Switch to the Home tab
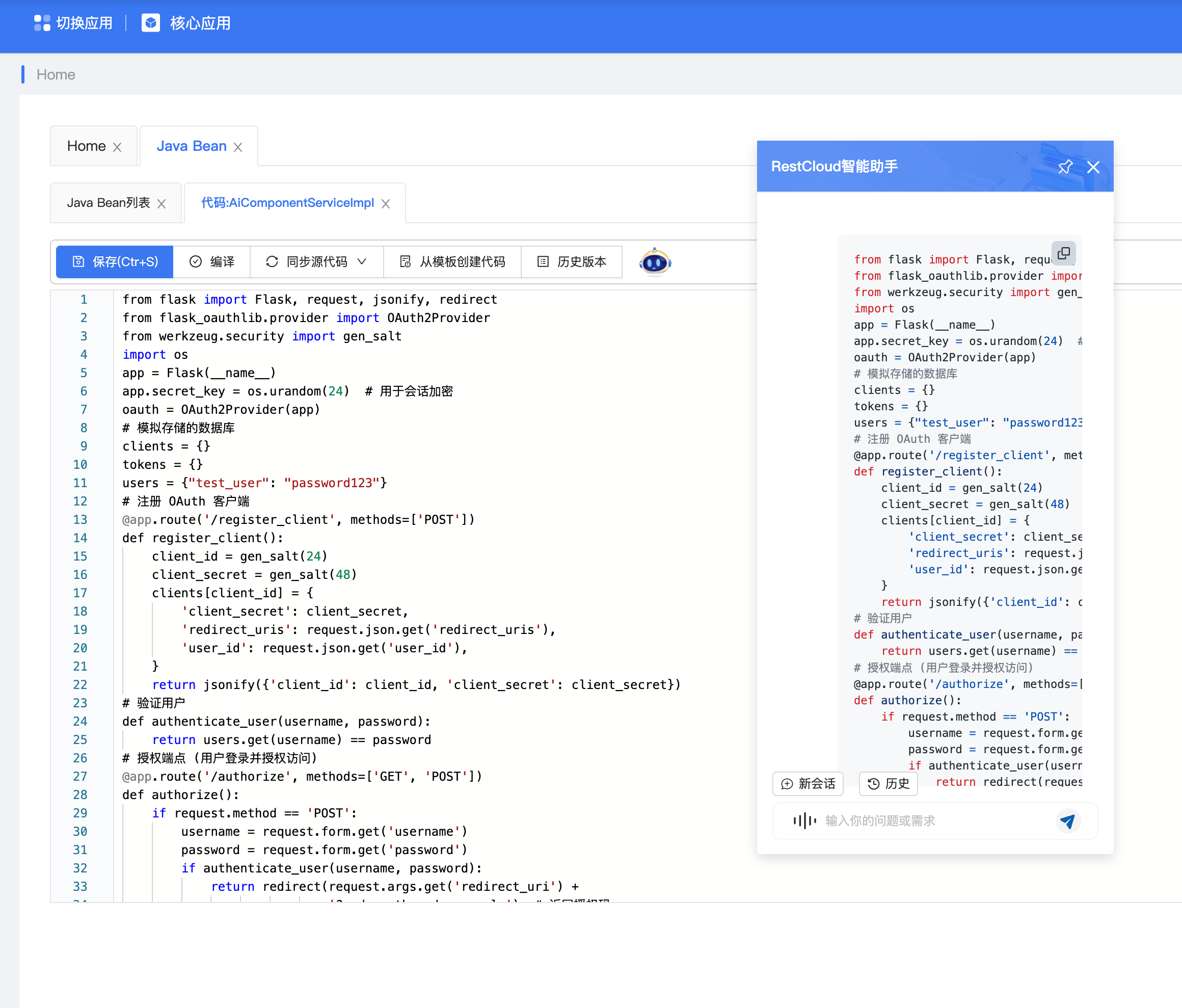The width and height of the screenshot is (1182, 1008). 86,146
